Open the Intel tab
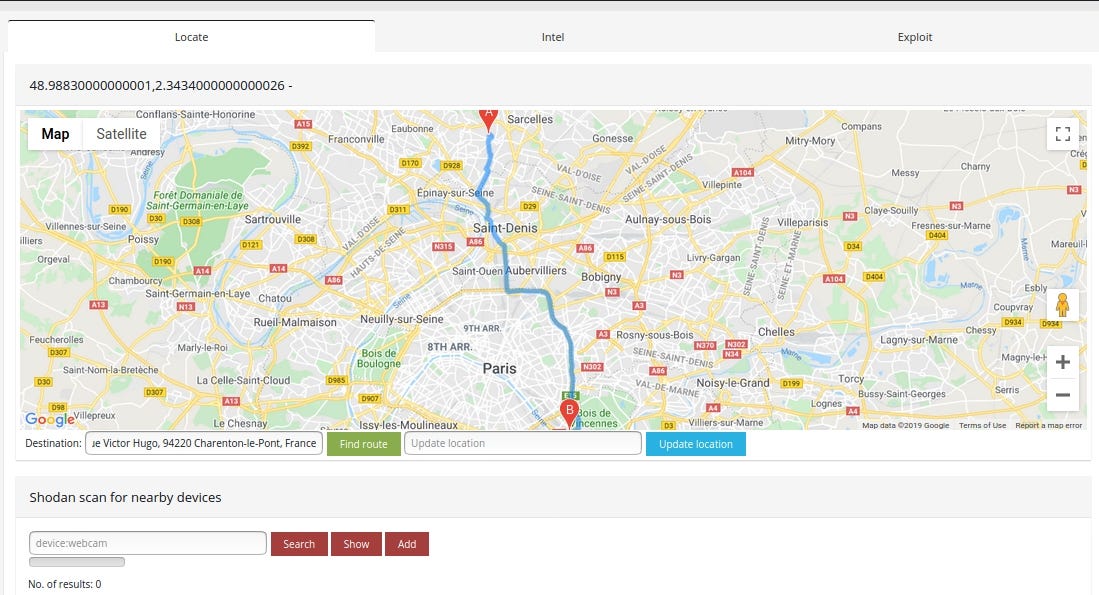The height and width of the screenshot is (595, 1099). point(552,36)
